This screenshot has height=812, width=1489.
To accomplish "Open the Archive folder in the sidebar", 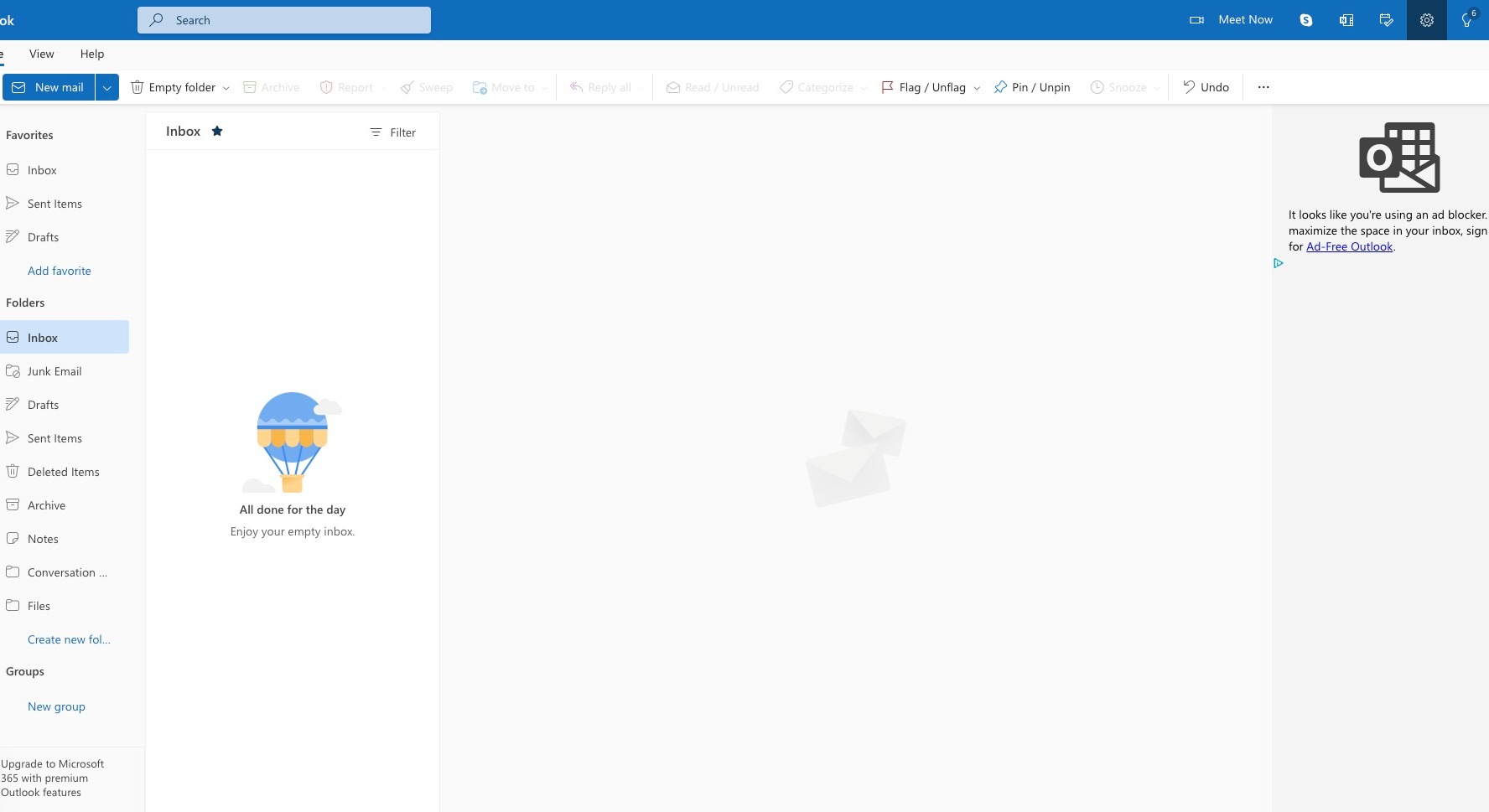I will click(65, 505).
